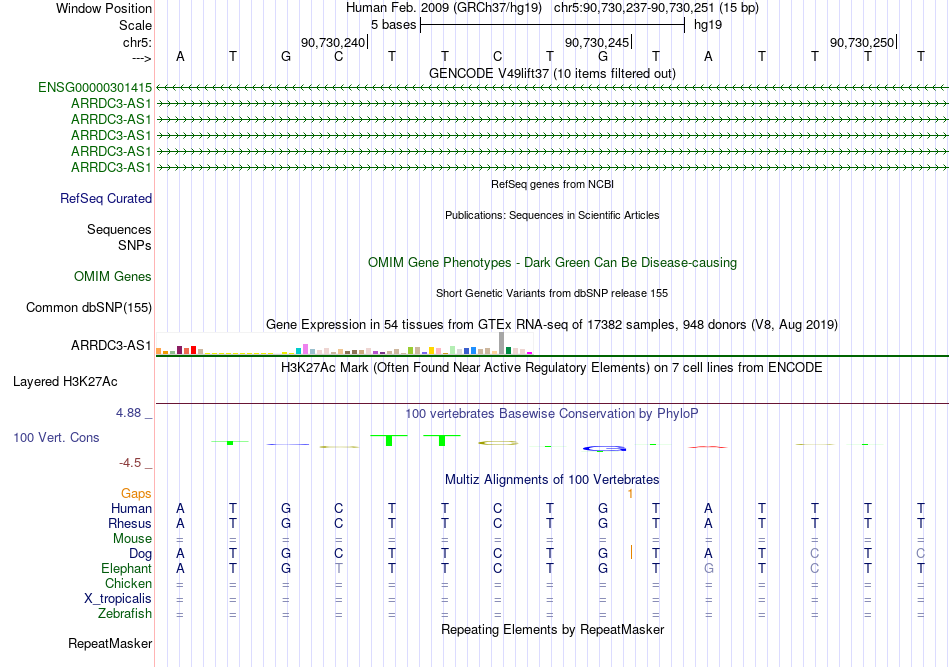950x667 pixels.
Task: Select the Common dbSNP(155) track label
Action: click(x=89, y=308)
